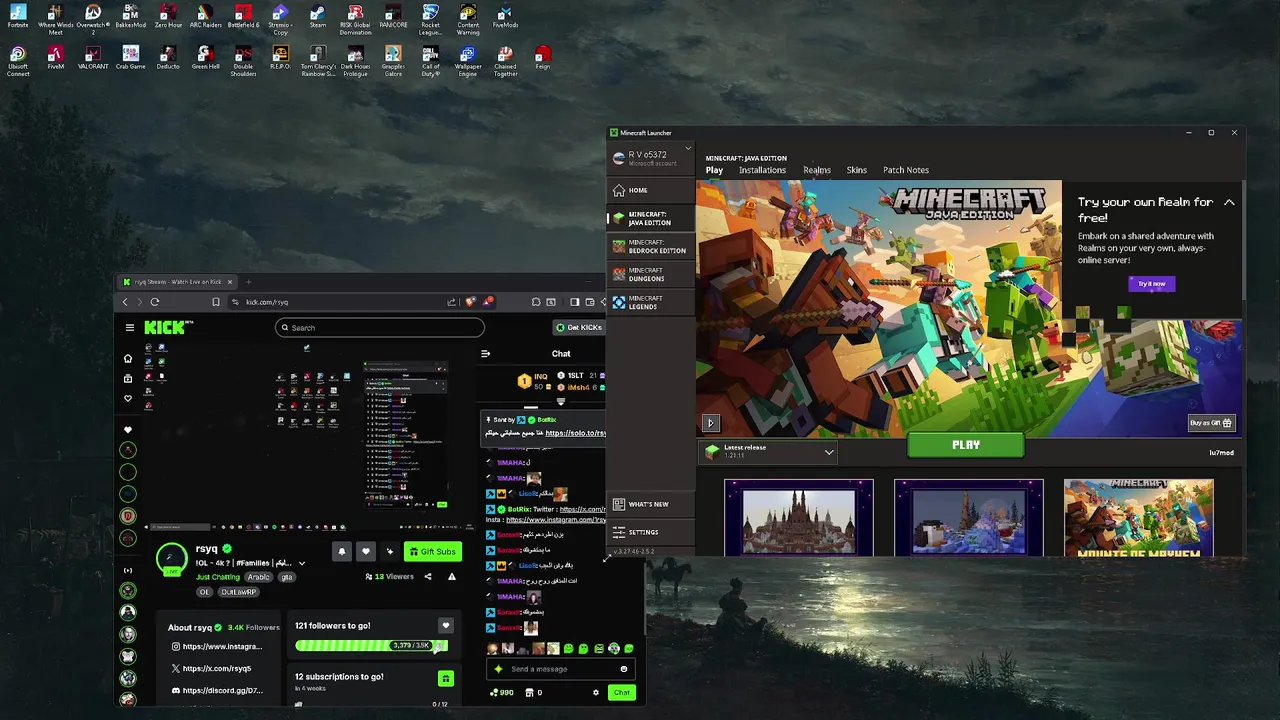This screenshot has width=1280, height=720.
Task: Open the Patch Notes tab
Action: [x=906, y=170]
